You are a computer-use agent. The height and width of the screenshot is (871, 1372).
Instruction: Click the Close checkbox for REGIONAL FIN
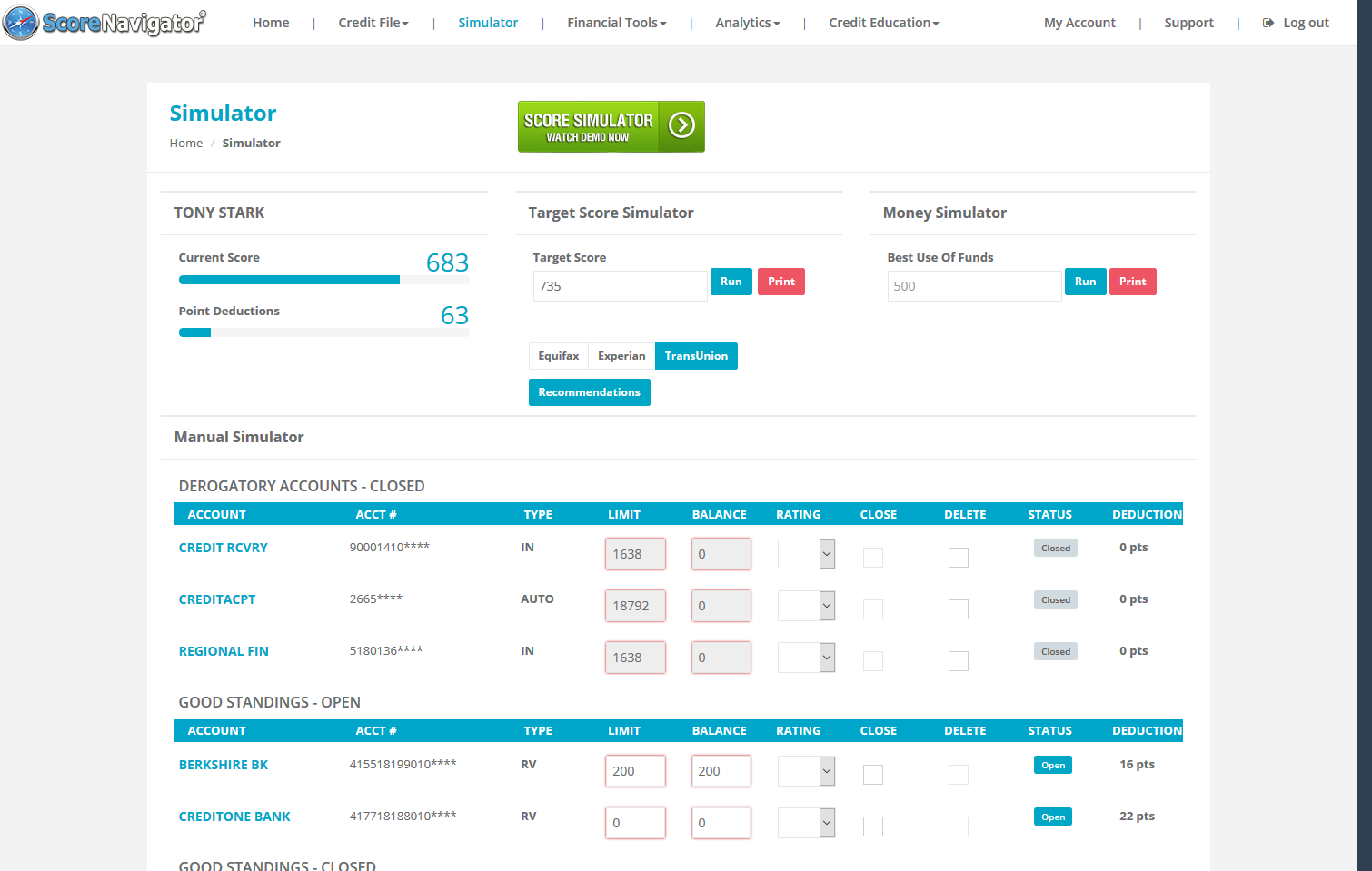[873, 661]
